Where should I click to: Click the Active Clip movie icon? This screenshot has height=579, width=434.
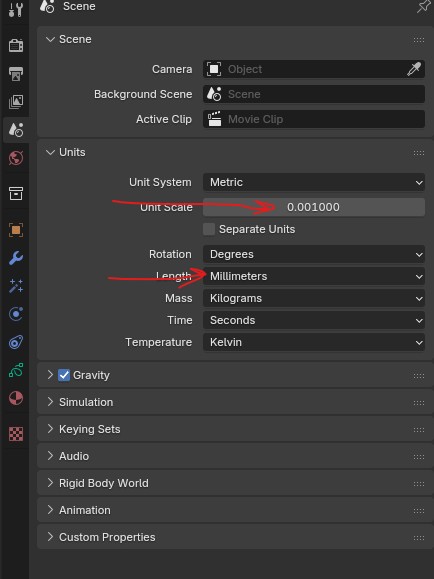point(214,119)
